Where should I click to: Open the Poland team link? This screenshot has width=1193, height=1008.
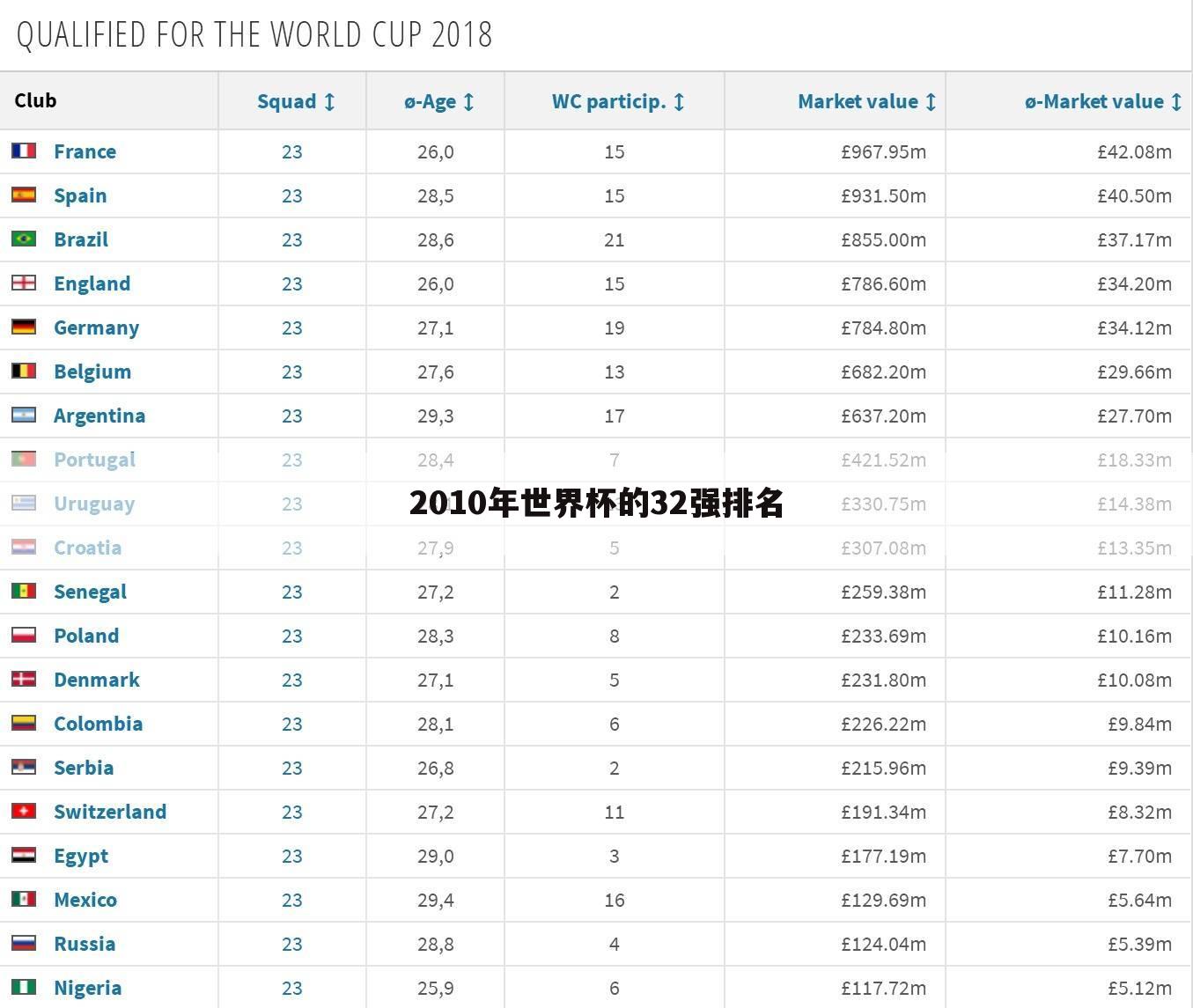coord(86,636)
